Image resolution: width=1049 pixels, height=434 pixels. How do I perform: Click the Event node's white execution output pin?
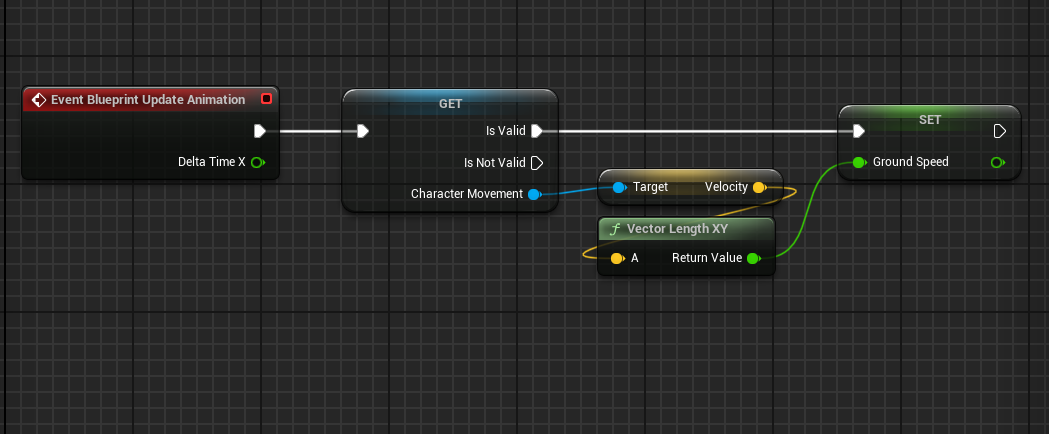260,131
